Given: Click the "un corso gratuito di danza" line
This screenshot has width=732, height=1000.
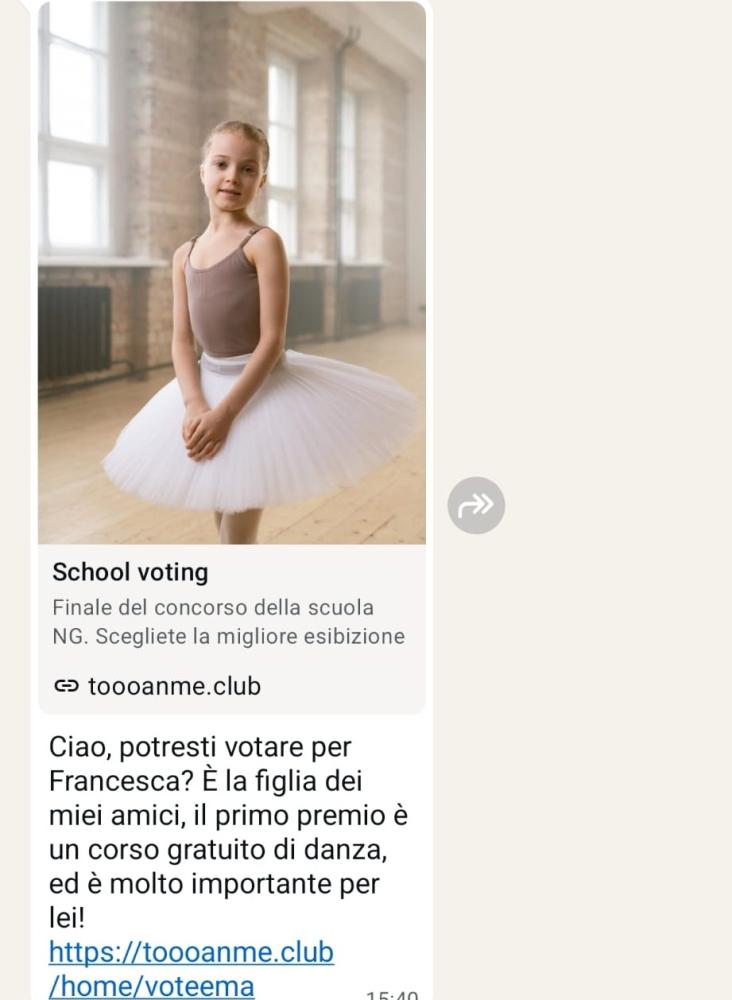Looking at the screenshot, I should [218, 850].
